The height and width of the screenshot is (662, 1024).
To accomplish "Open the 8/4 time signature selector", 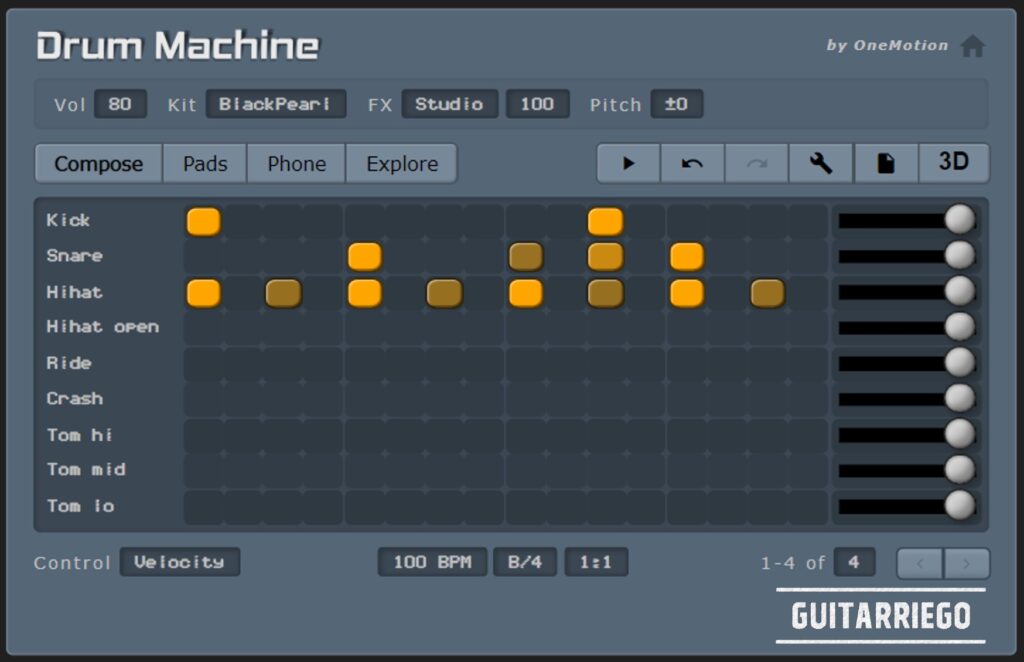I will 525,562.
